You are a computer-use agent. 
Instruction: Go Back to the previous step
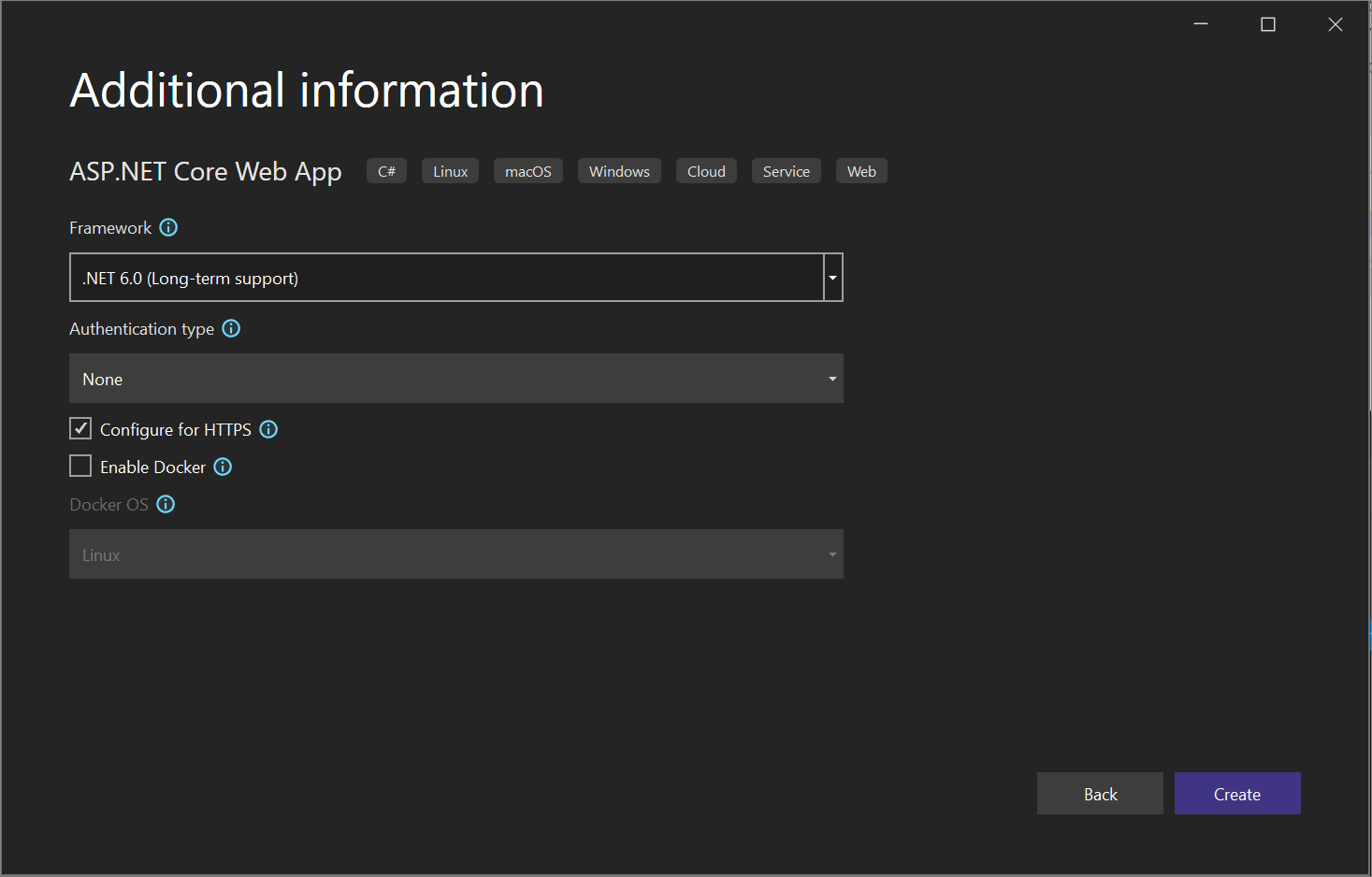pyautogui.click(x=1100, y=794)
